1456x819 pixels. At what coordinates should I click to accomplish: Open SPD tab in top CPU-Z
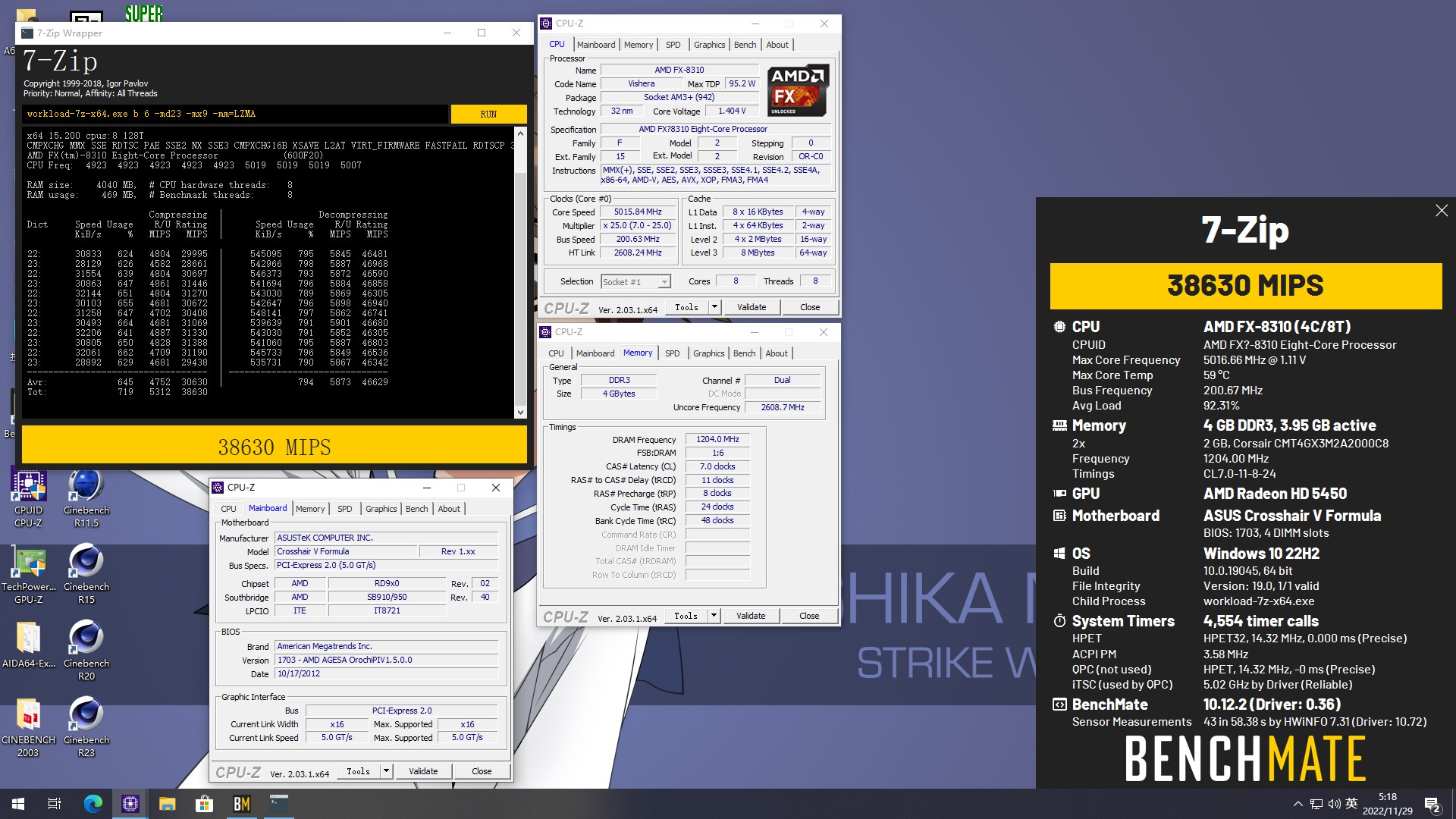673,45
